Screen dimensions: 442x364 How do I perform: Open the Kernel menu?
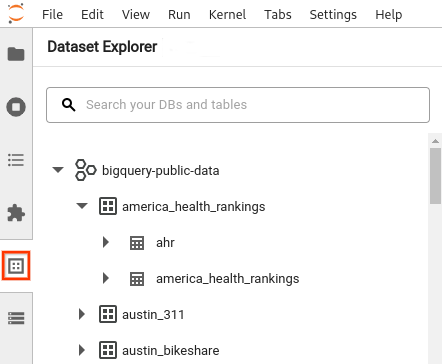point(227,15)
